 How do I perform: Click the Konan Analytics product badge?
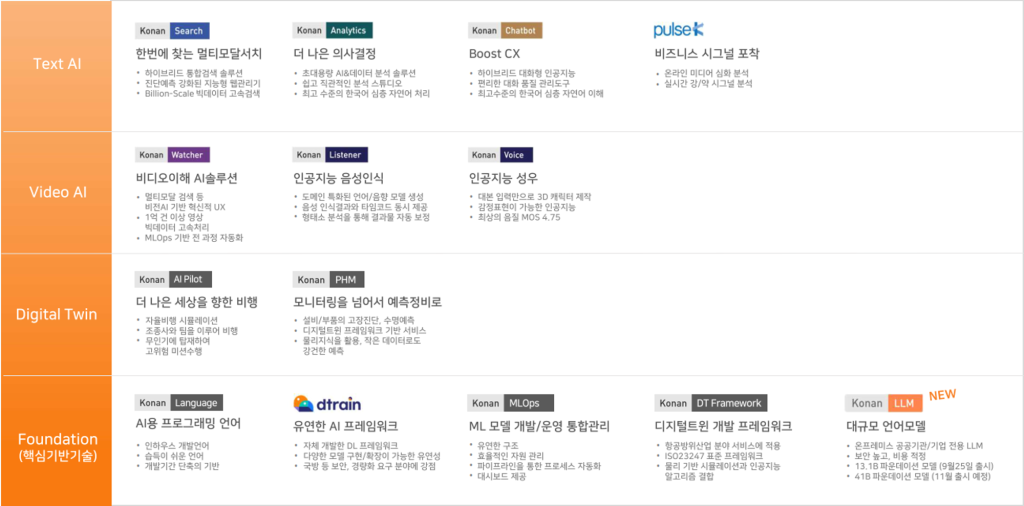pyautogui.click(x=332, y=31)
